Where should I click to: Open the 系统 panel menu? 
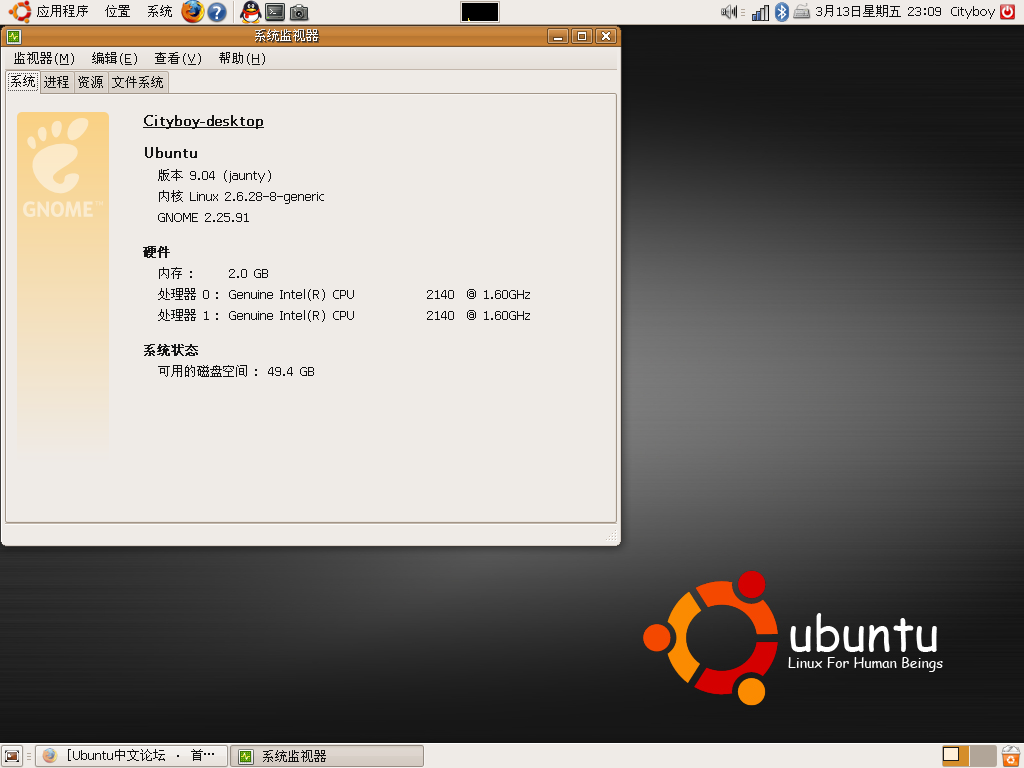coord(159,11)
